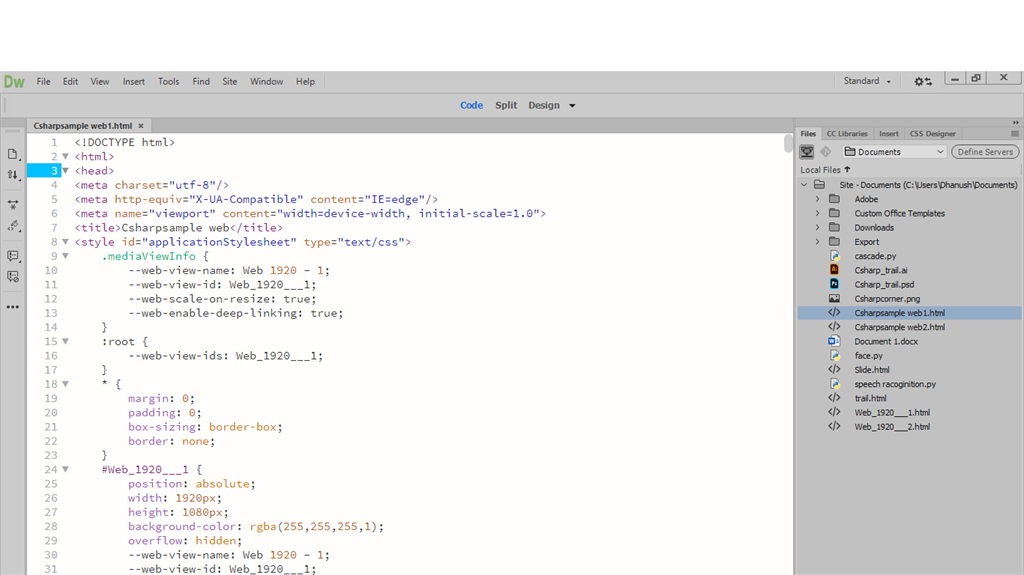Click the sync settings gear icon

point(922,81)
